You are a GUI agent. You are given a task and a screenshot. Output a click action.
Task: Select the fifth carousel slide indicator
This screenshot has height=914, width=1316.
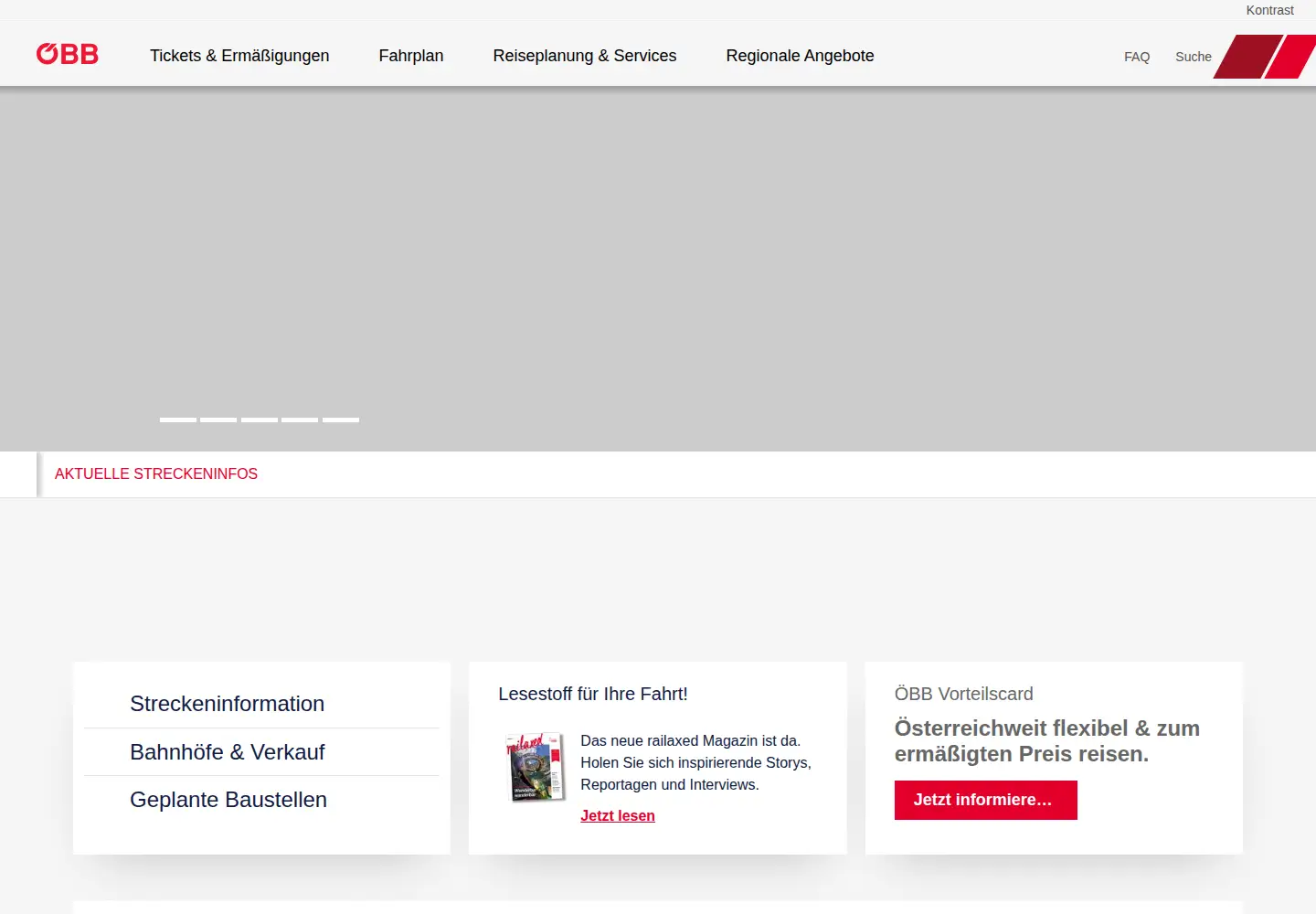tap(341, 420)
